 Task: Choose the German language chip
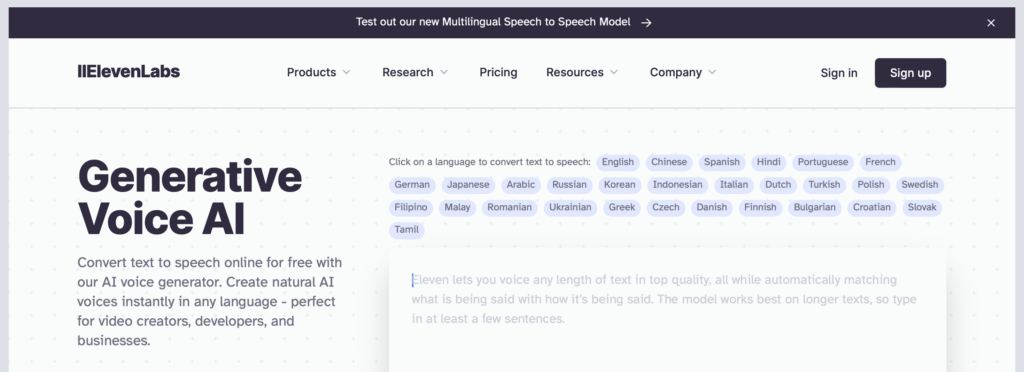412,185
